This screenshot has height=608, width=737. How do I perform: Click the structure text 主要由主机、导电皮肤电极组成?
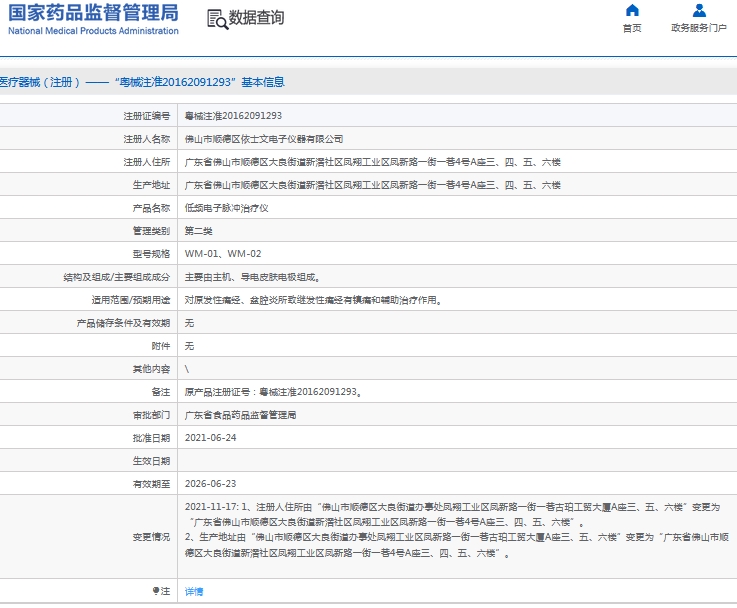[x=252, y=277]
